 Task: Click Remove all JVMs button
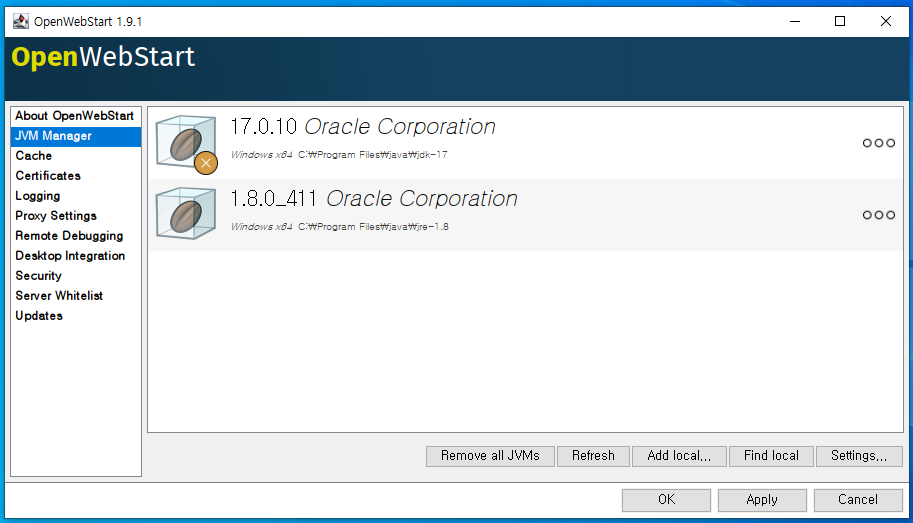pyautogui.click(x=490, y=456)
